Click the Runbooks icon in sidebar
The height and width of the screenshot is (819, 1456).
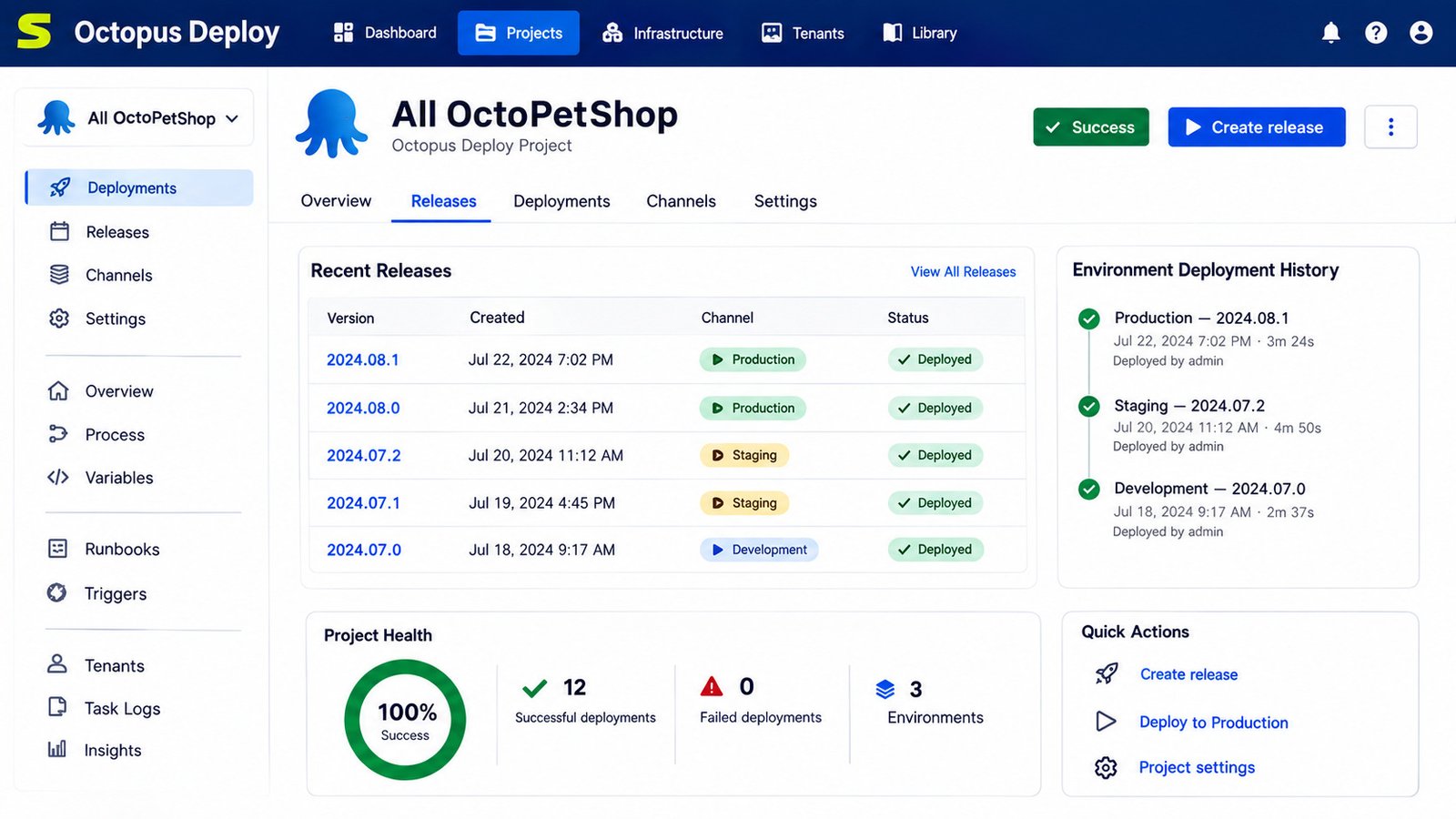point(57,549)
